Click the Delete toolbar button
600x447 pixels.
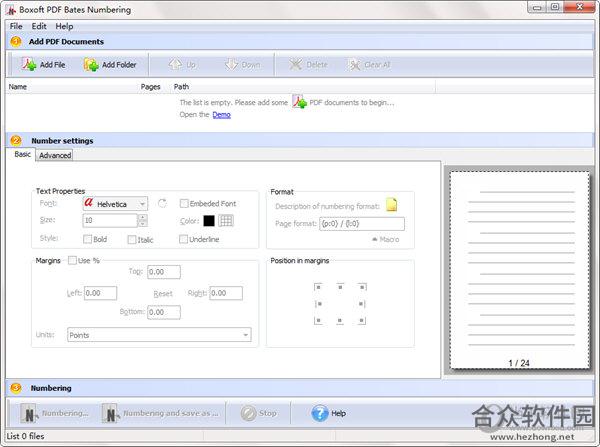(308, 64)
